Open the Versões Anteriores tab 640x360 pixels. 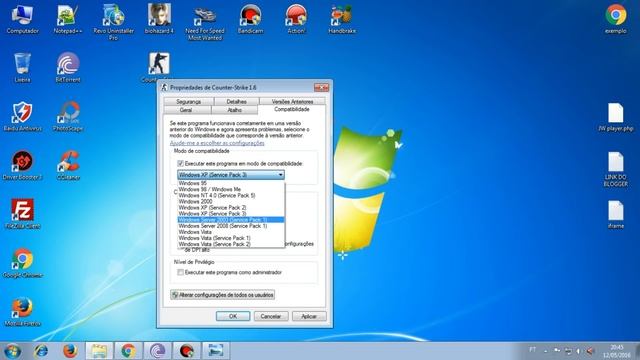click(292, 101)
